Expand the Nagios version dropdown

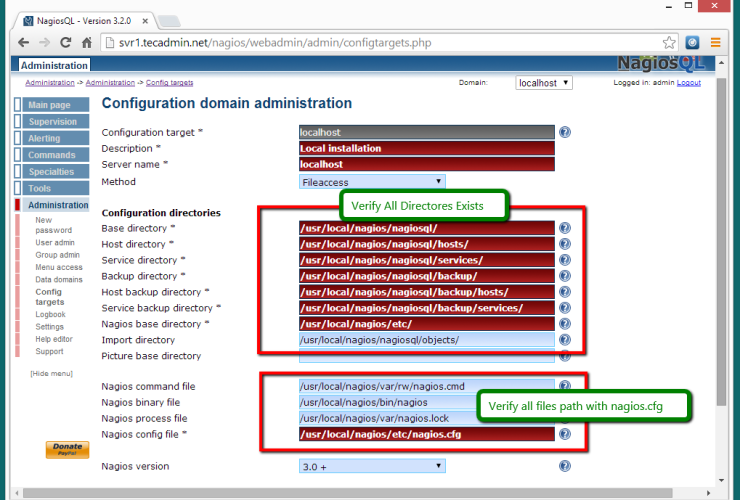point(372,466)
